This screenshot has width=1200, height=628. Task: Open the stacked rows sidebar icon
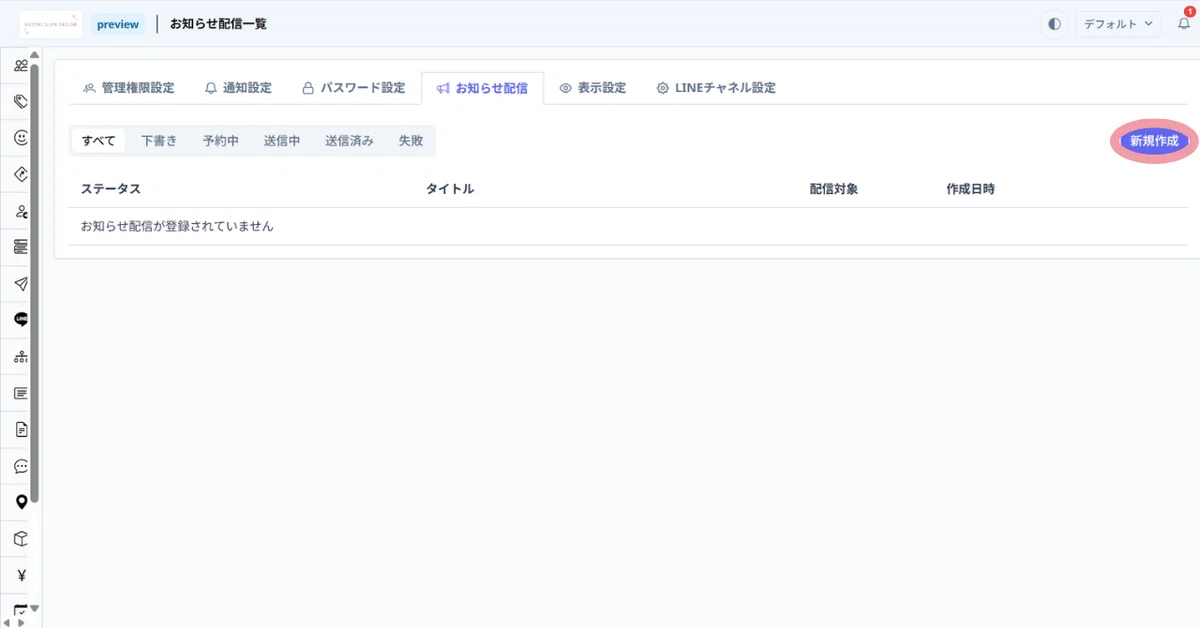pyautogui.click(x=21, y=247)
